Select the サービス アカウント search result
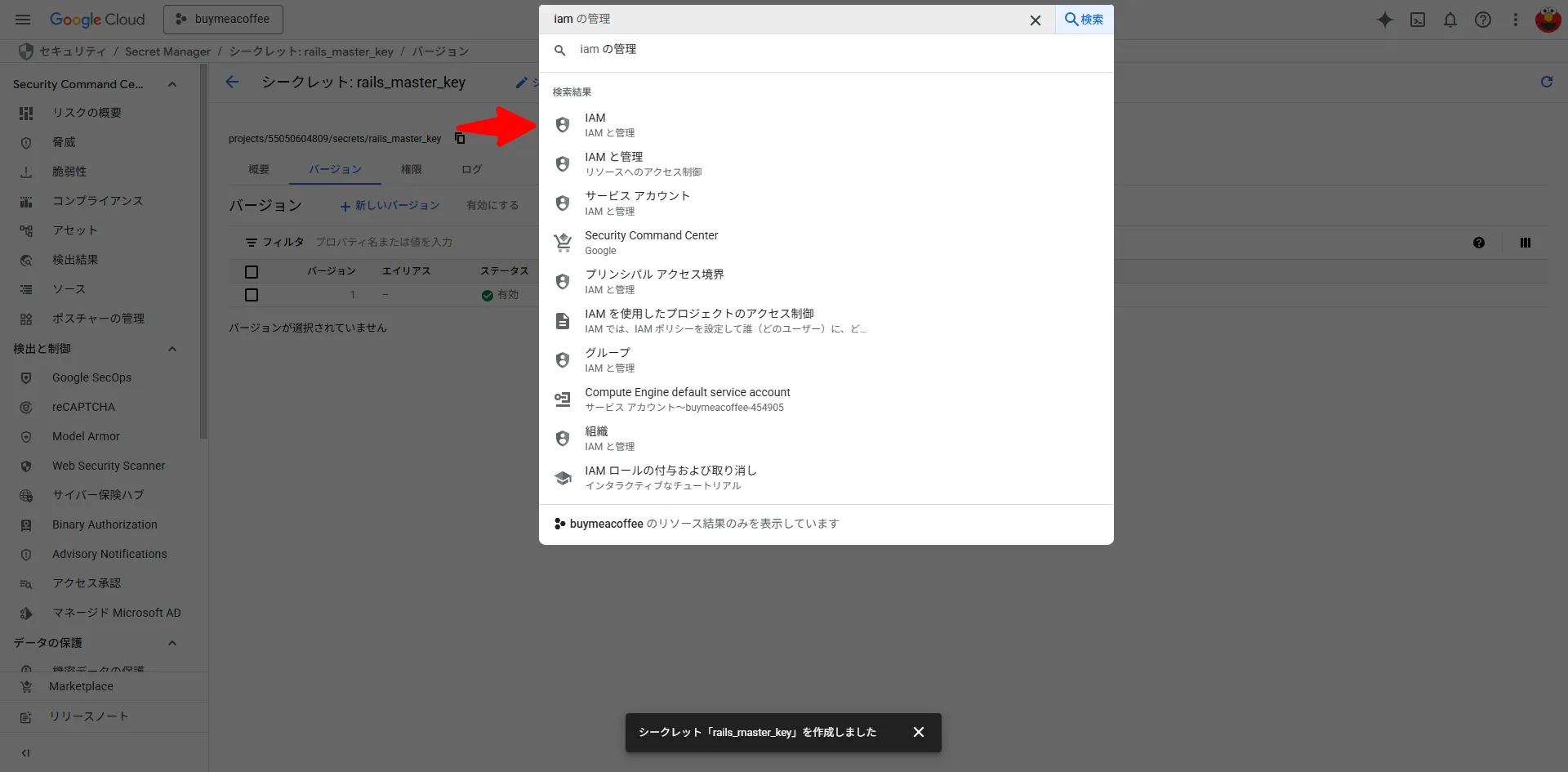1568x772 pixels. click(637, 203)
